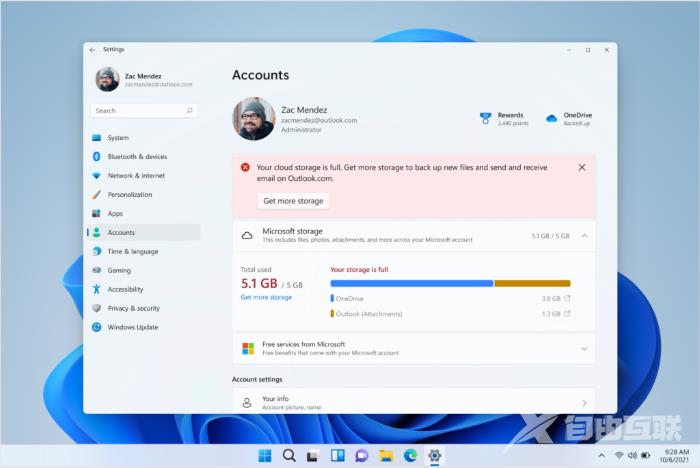Click the '5.1 GB' total used value
Viewport: 700px width, 468px height.
coord(259,283)
